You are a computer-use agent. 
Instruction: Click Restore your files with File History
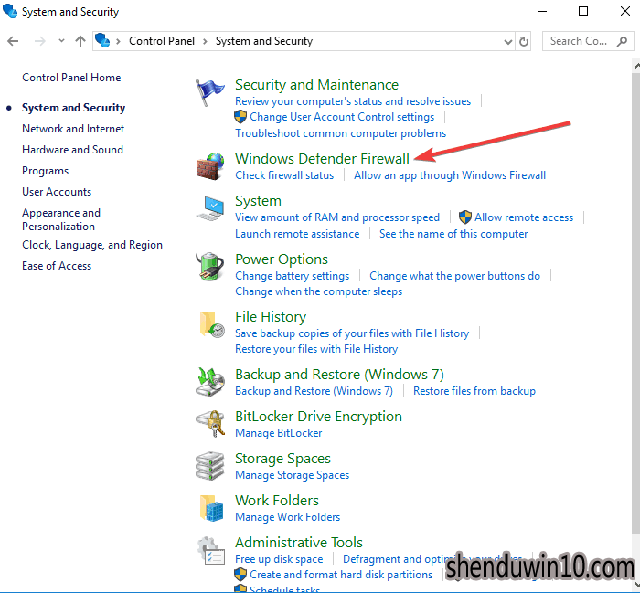(x=316, y=349)
